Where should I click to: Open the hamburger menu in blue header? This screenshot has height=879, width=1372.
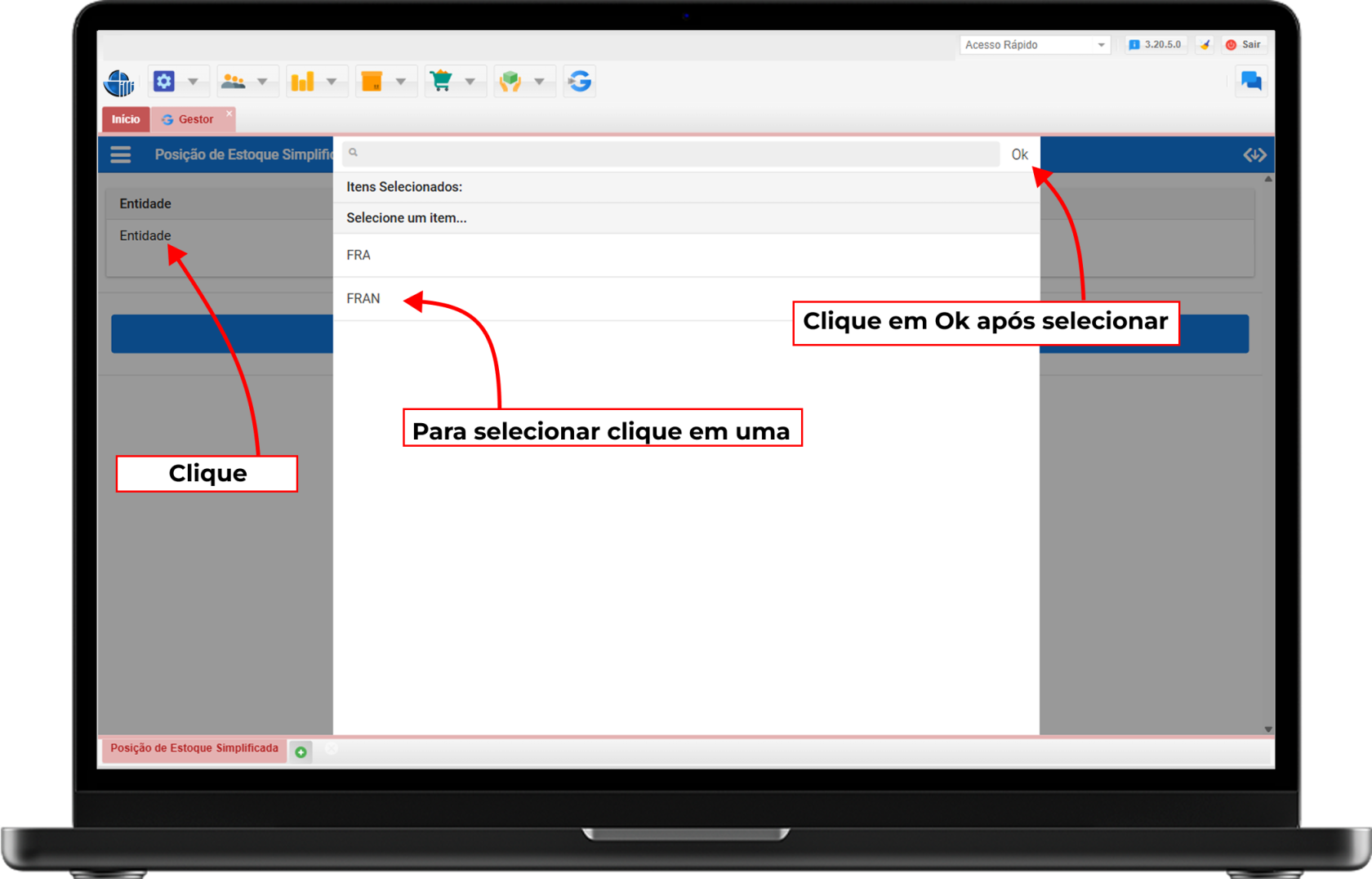point(121,154)
